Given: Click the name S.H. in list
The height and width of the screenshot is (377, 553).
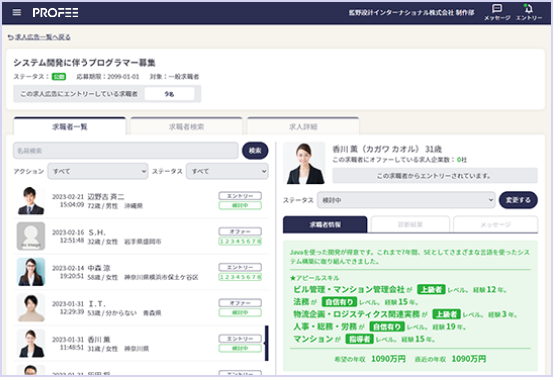Looking at the screenshot, I should 97,232.
